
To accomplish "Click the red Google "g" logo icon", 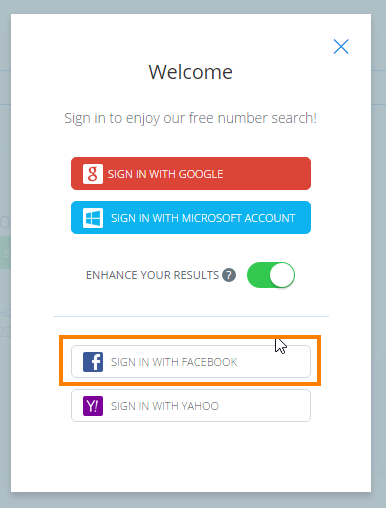I will [93, 174].
